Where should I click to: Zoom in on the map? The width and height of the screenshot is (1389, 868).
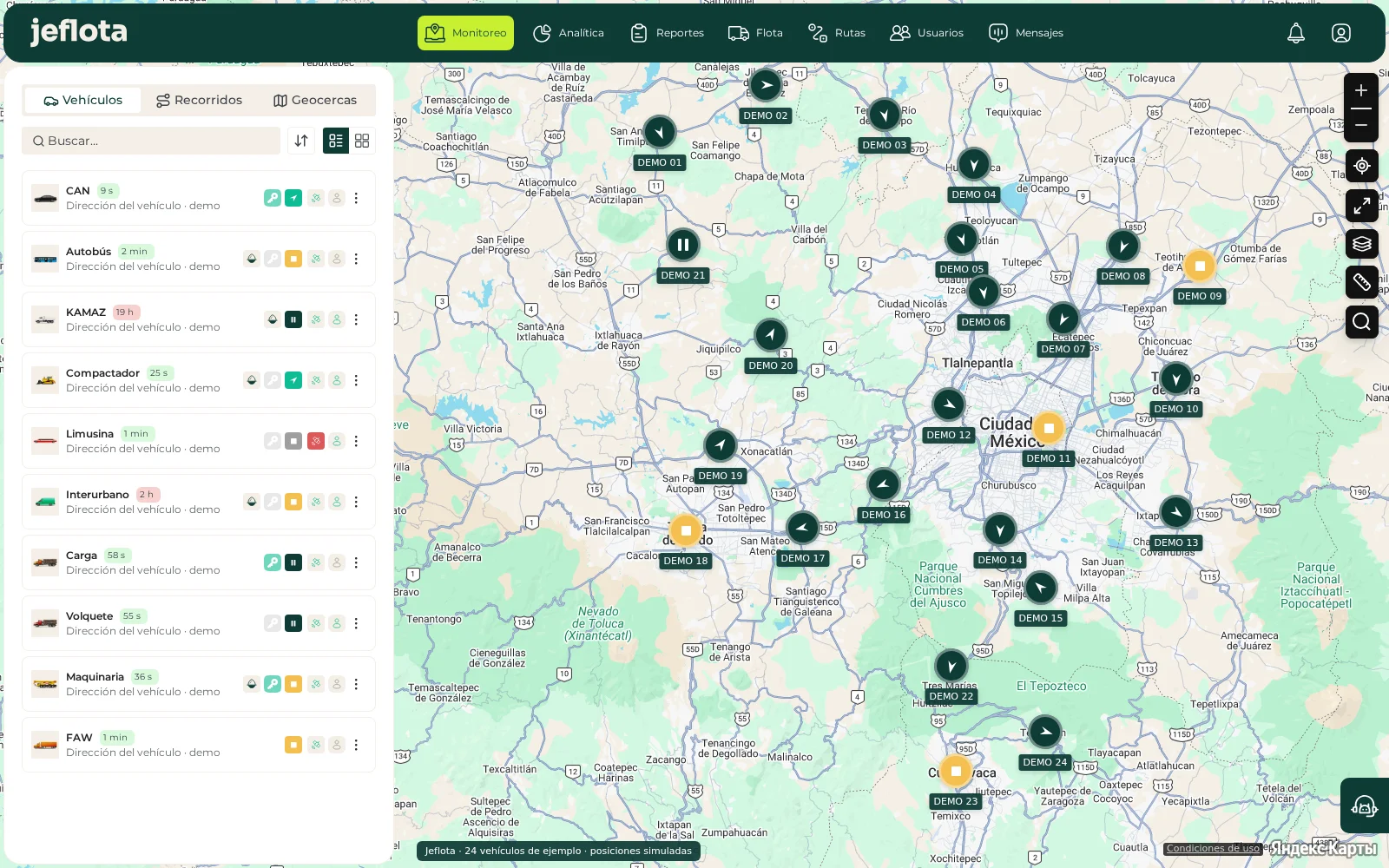(x=1361, y=90)
